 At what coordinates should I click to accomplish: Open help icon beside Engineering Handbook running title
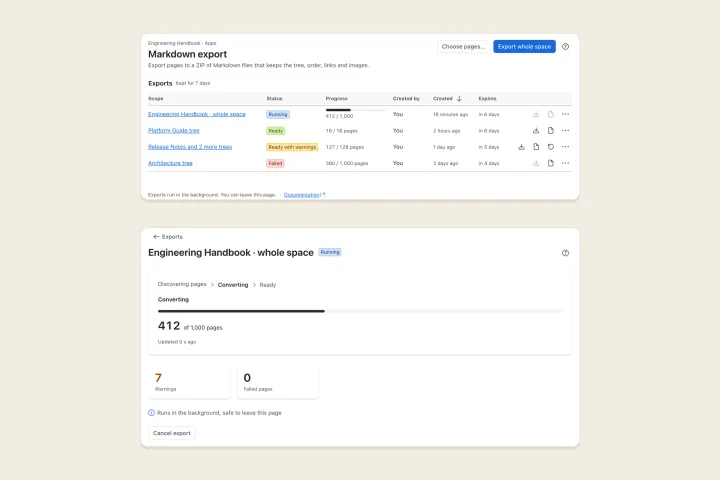pos(565,253)
